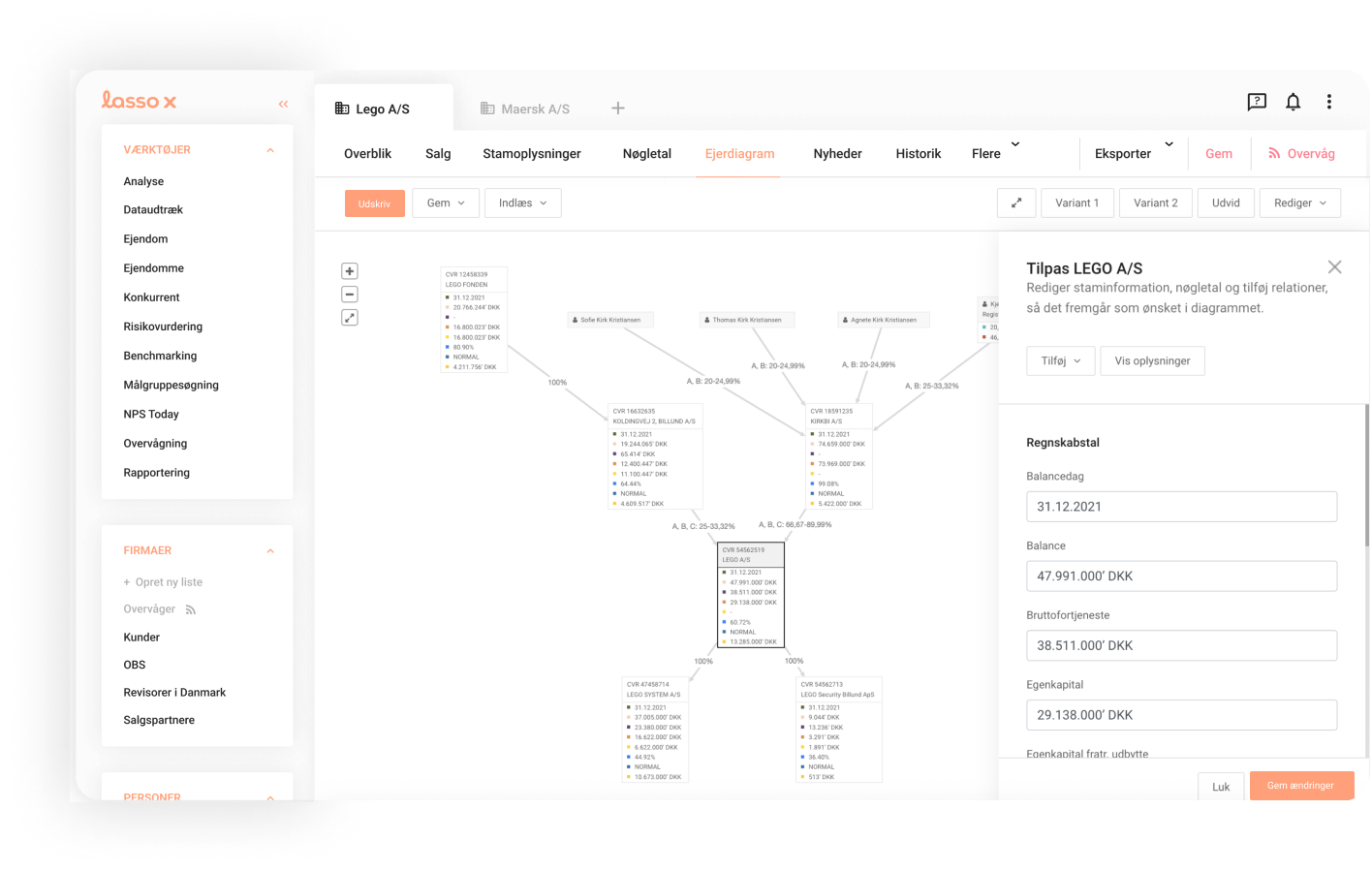Click the Luk button

pos(1221,787)
